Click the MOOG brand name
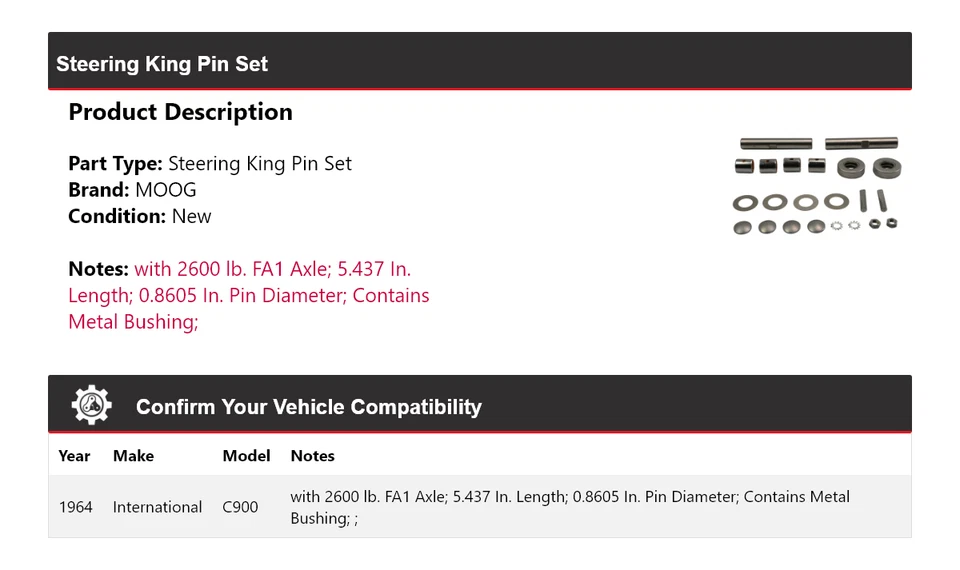The image size is (960, 570). pos(166,190)
